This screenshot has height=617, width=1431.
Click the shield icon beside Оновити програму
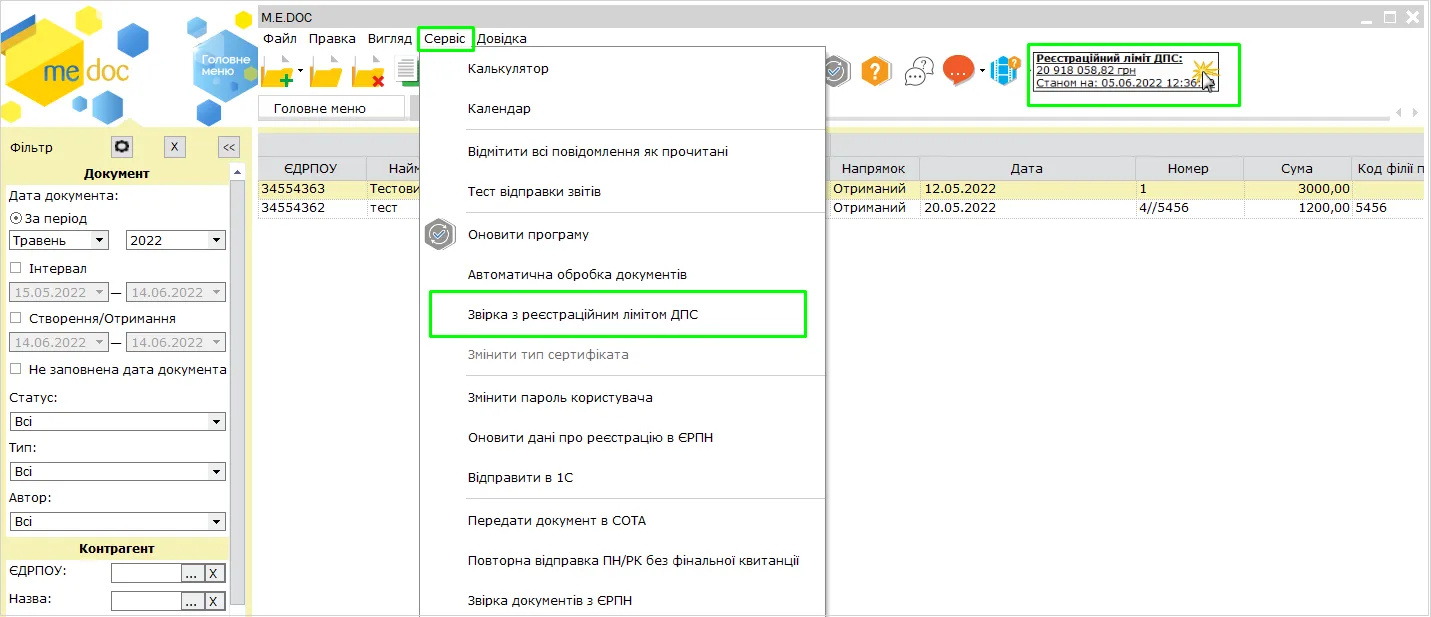tap(440, 234)
